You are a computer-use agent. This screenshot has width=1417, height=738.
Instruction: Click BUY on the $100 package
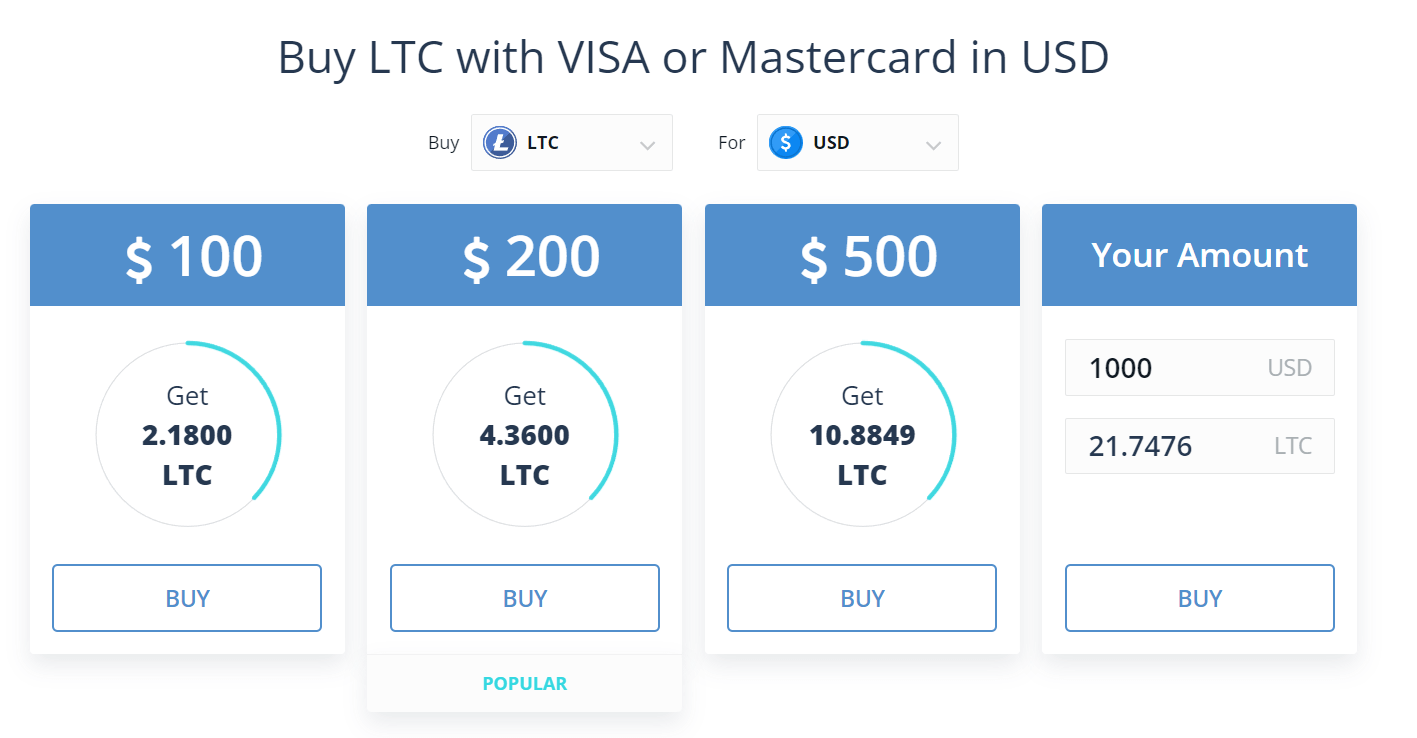tap(187, 597)
